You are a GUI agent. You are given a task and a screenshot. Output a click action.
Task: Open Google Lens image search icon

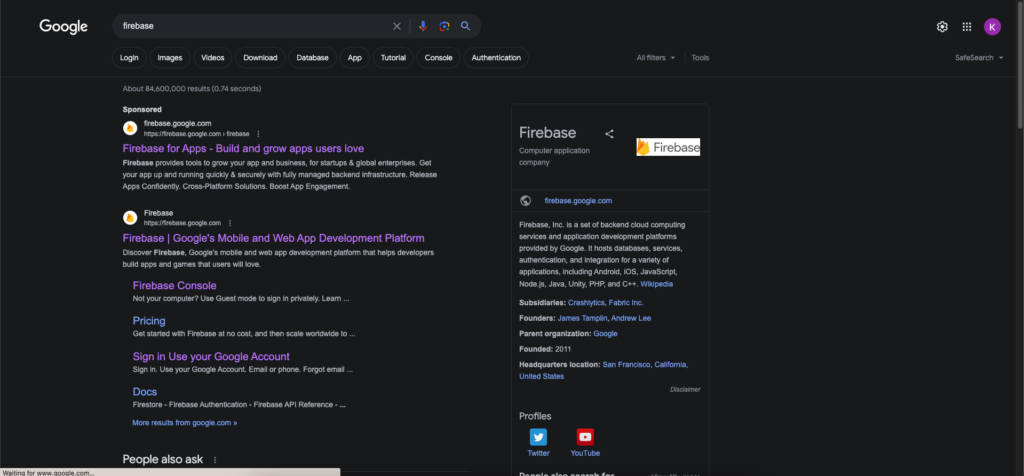coord(444,26)
